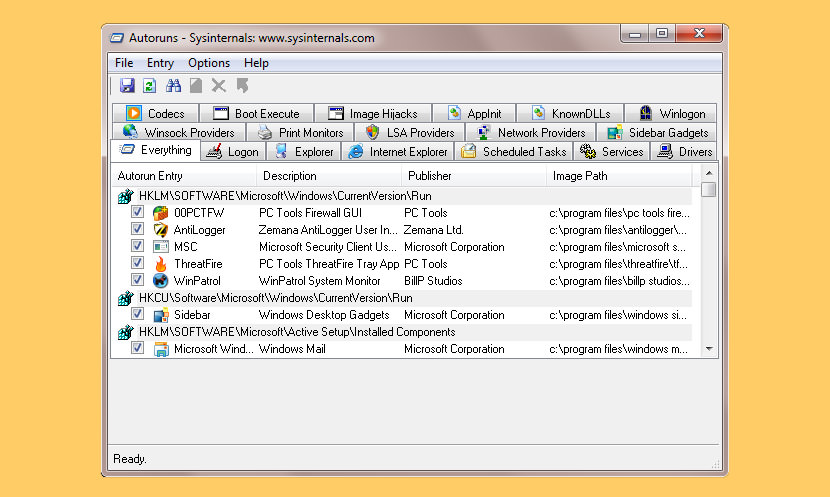The width and height of the screenshot is (830, 497).
Task: Click registry icon of HKLM Run key
Action: (125, 196)
